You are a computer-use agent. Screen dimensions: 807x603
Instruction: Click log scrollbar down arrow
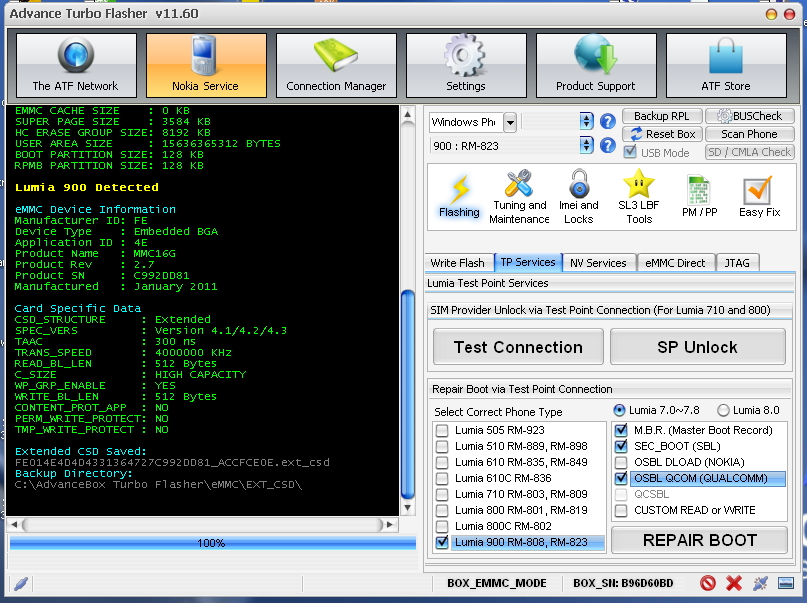coord(408,508)
